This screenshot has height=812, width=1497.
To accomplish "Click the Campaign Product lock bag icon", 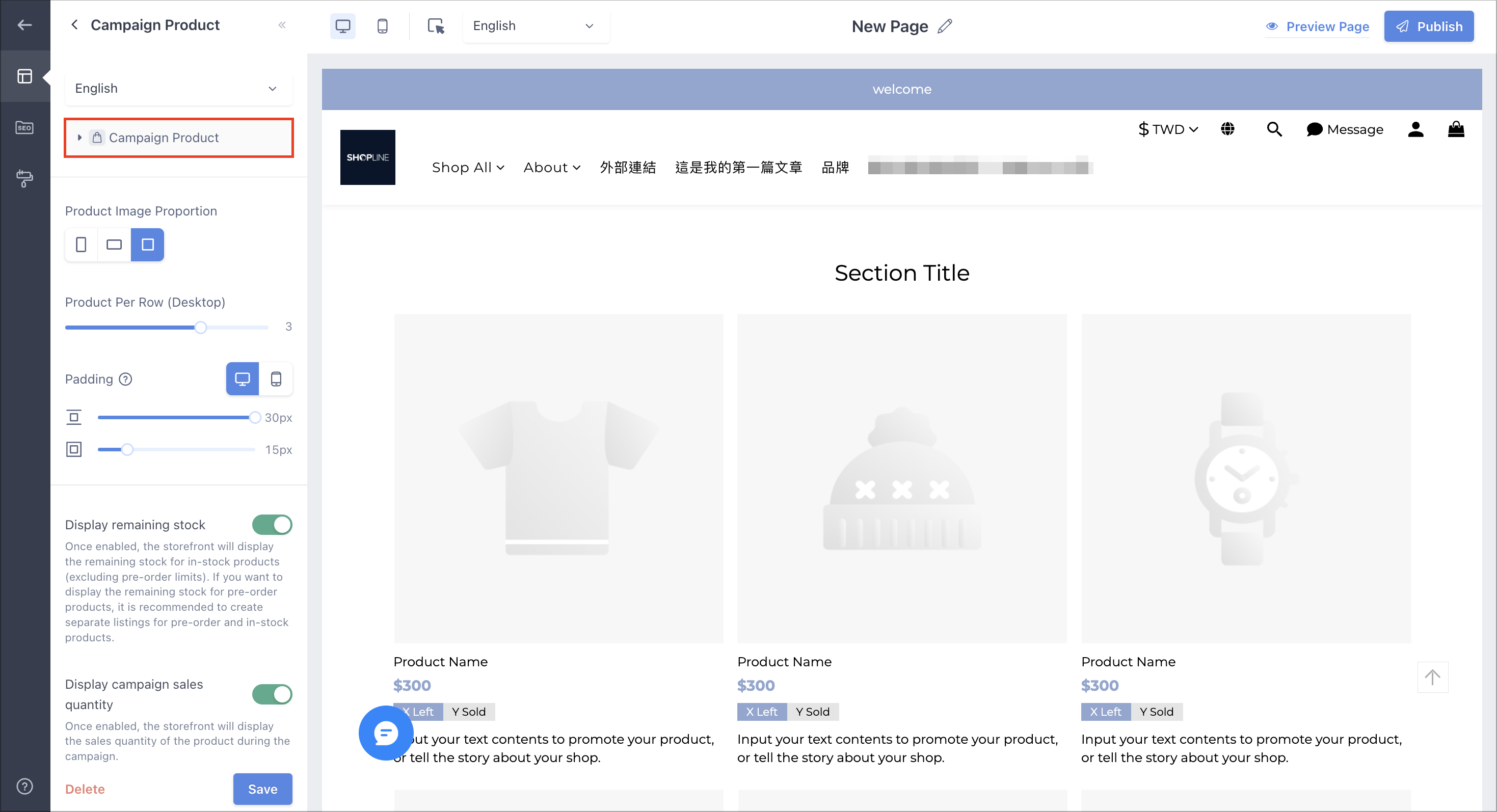I will [x=97, y=138].
